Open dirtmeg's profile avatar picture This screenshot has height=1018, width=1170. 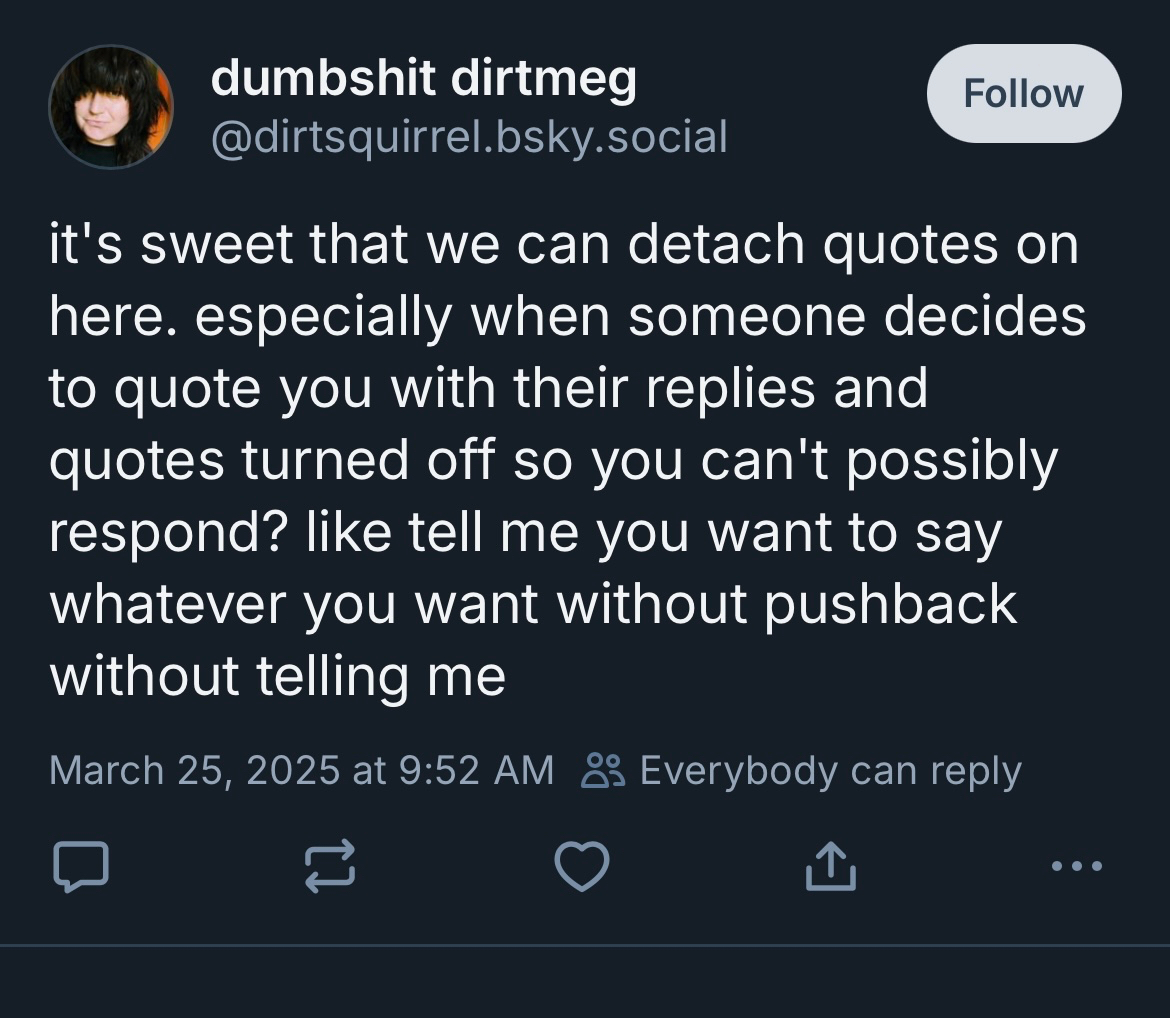[x=111, y=106]
